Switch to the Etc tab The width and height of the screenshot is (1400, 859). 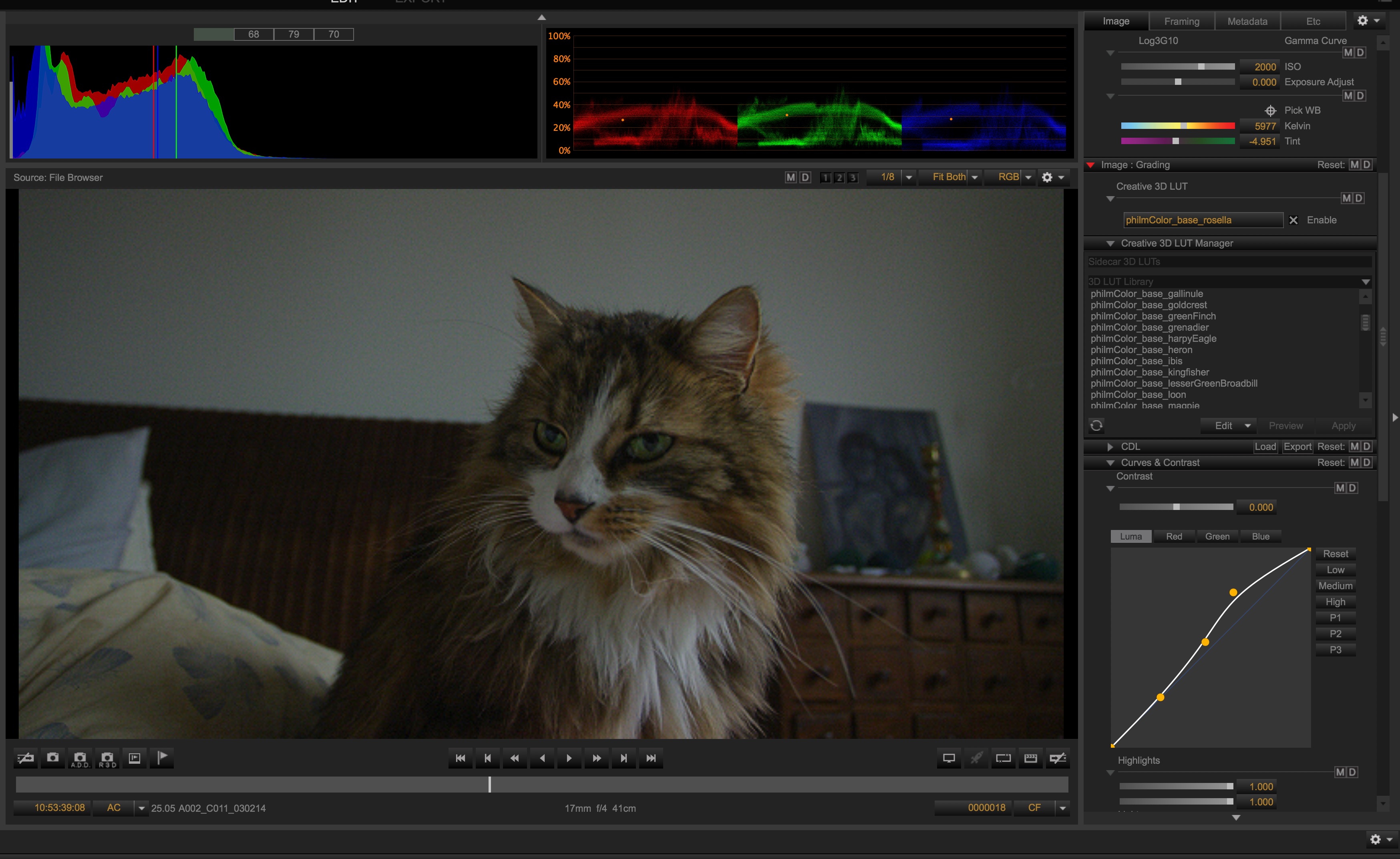tap(1313, 21)
